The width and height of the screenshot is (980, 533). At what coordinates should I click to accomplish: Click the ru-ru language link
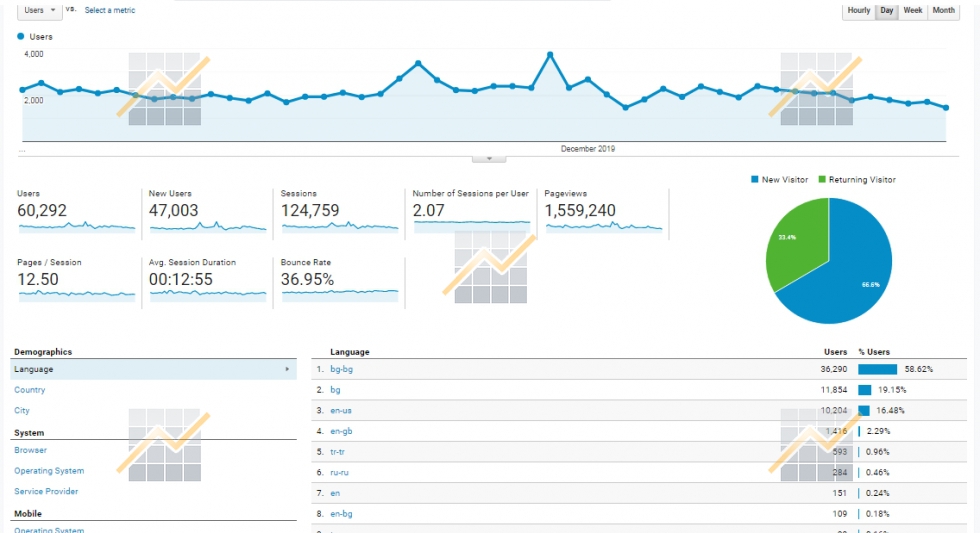click(339, 472)
